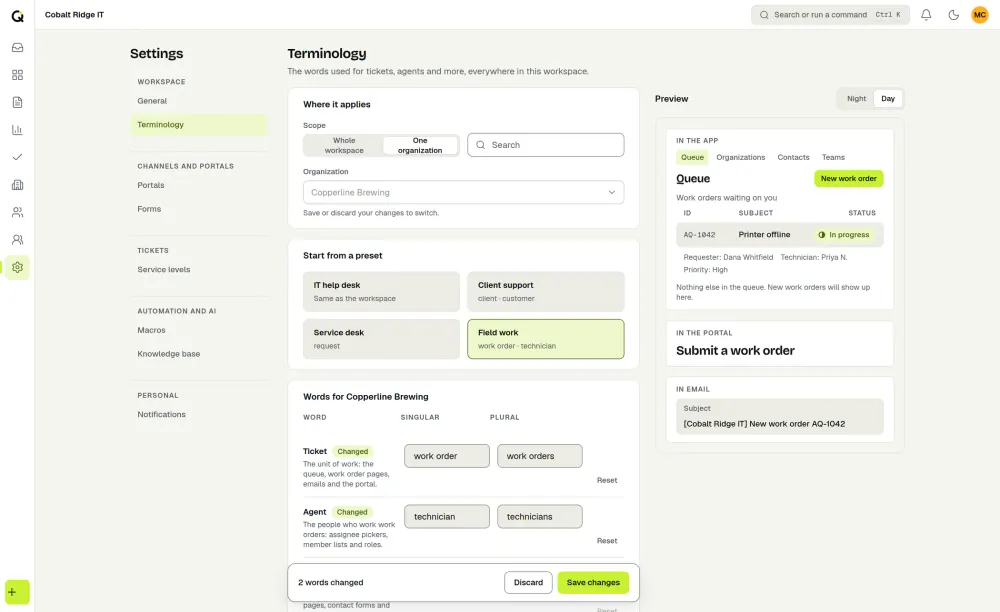Click Cobalt Ridge IT workspace name
This screenshot has width=1000, height=612.
coord(74,15)
